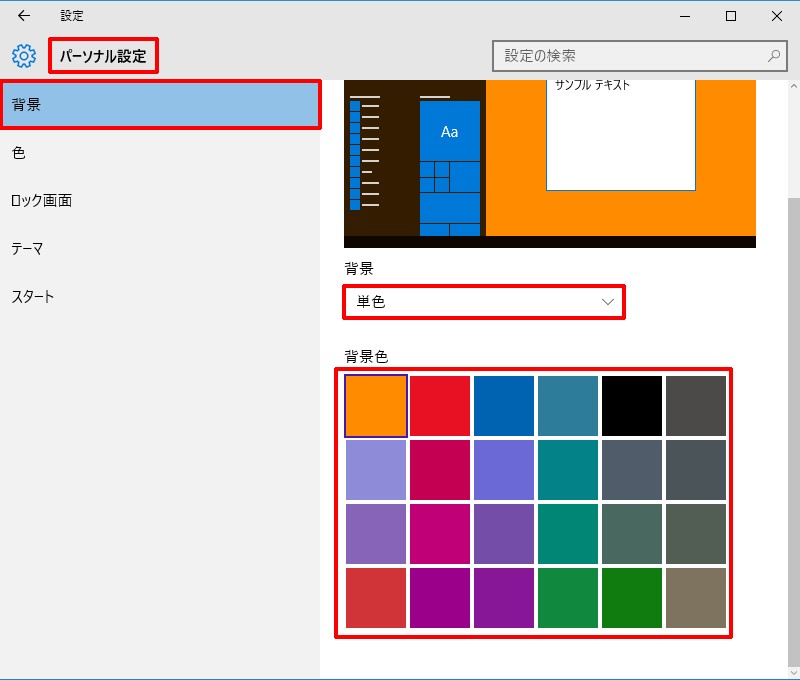Screen dimensions: 800x680
Task: Pick the purple swatch, bottom row third
Action: point(504,598)
